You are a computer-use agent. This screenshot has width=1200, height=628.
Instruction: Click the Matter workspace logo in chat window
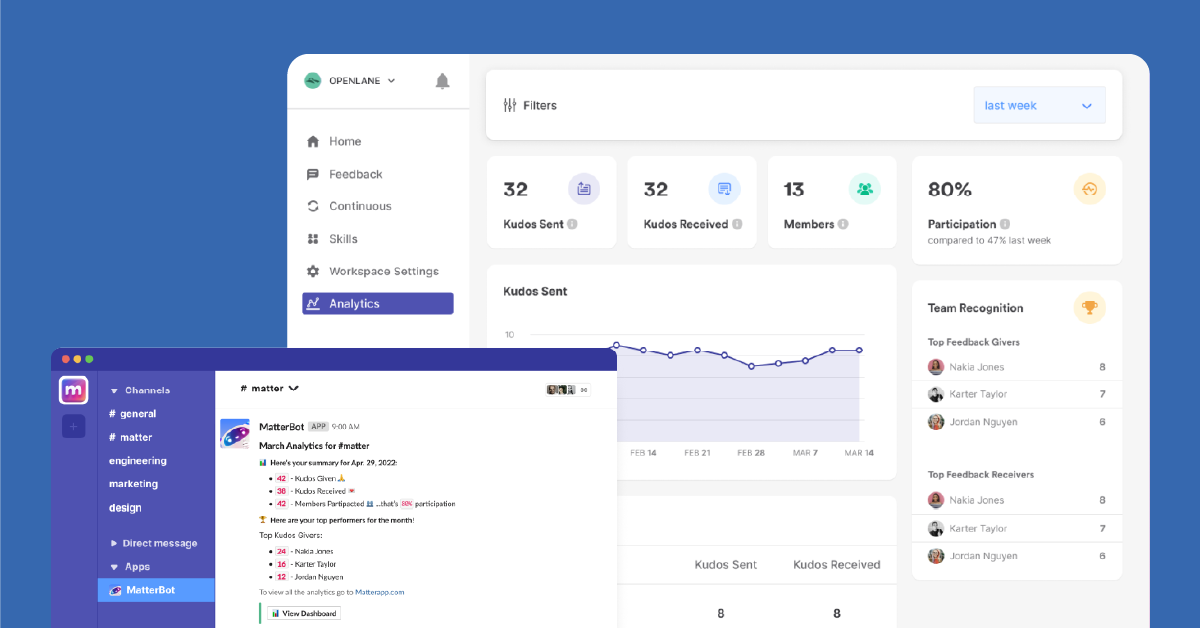click(74, 390)
